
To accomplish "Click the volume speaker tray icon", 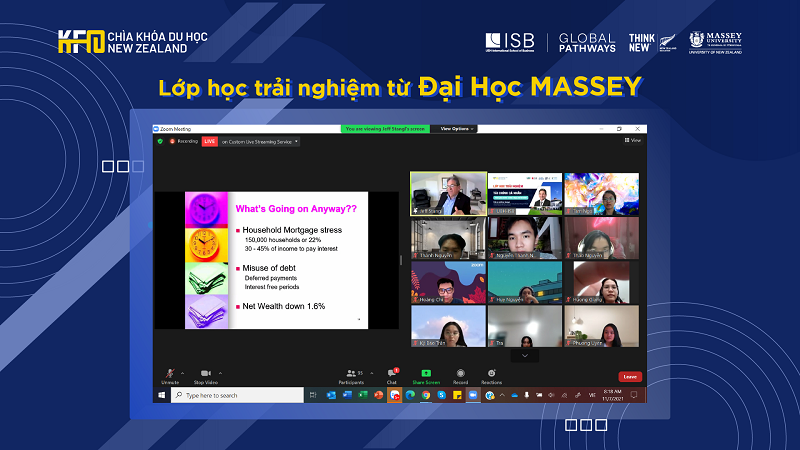I will pyautogui.click(x=552, y=395).
